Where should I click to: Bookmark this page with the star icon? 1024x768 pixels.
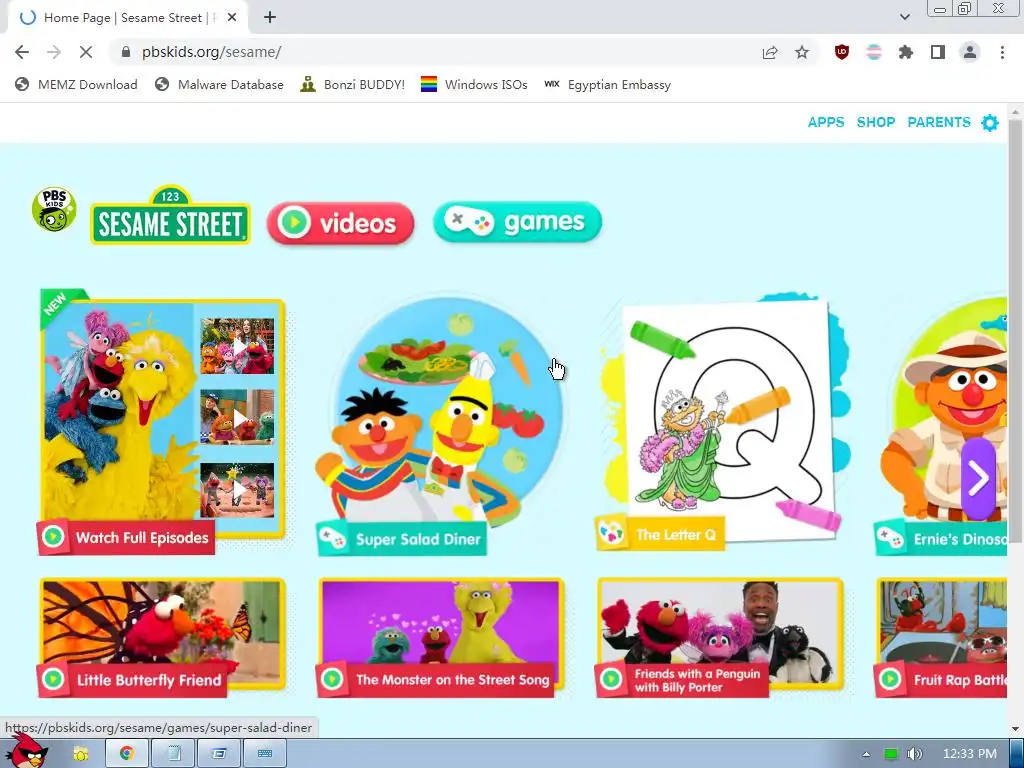coord(802,52)
